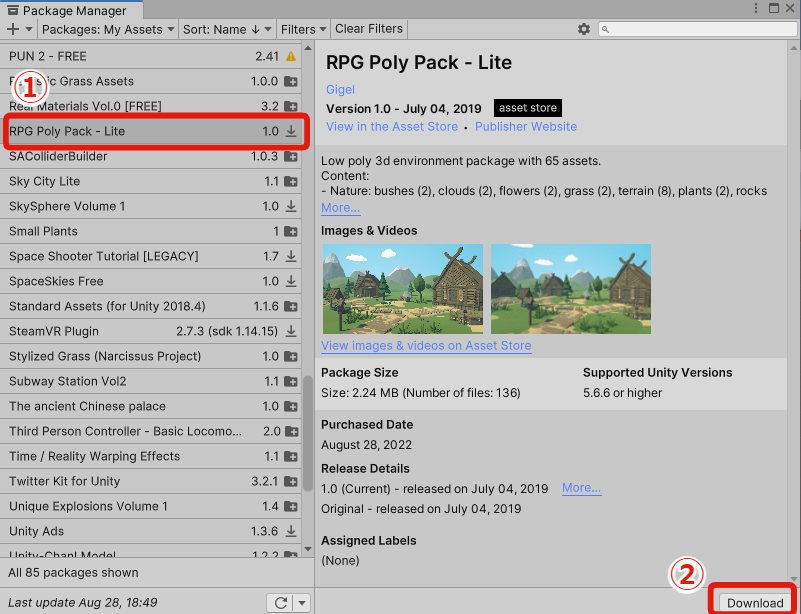Click the package search field

pyautogui.click(x=697, y=29)
